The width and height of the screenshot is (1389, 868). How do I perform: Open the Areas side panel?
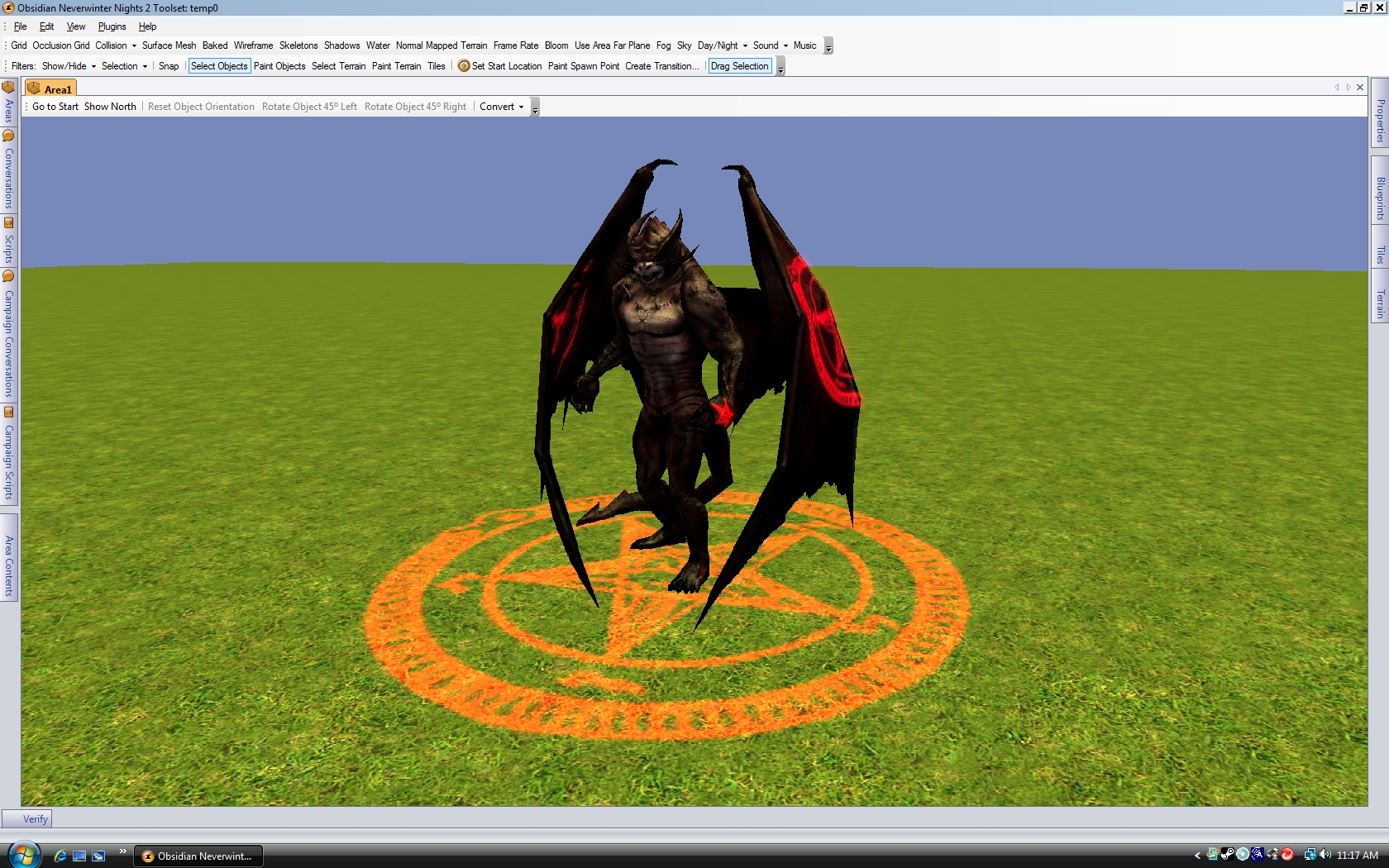click(x=9, y=103)
